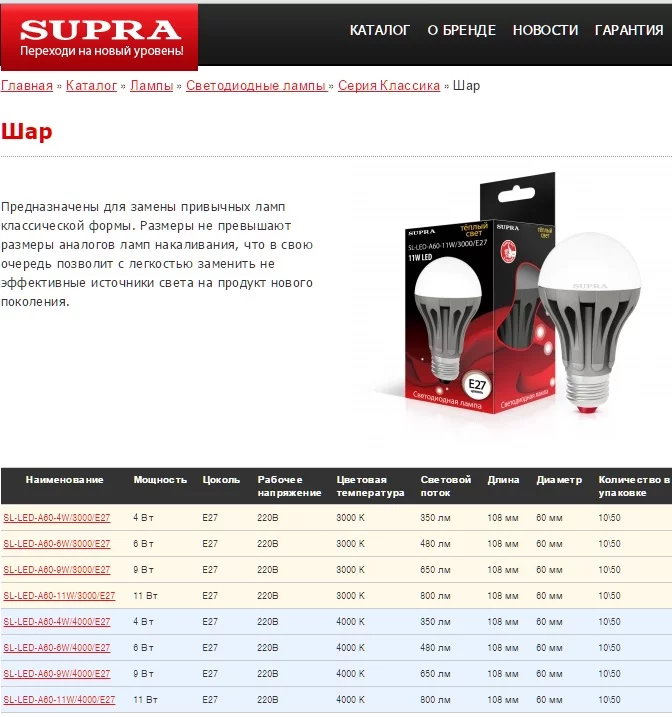Go to Каталог breadcrumb link
The image size is (672, 717).
pos(91,86)
